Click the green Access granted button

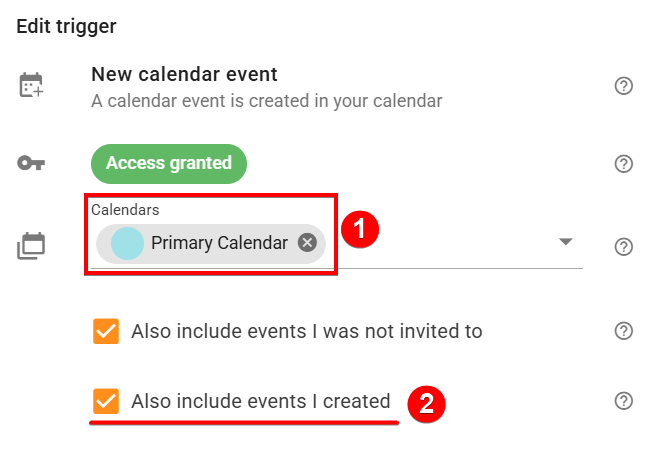click(x=169, y=163)
